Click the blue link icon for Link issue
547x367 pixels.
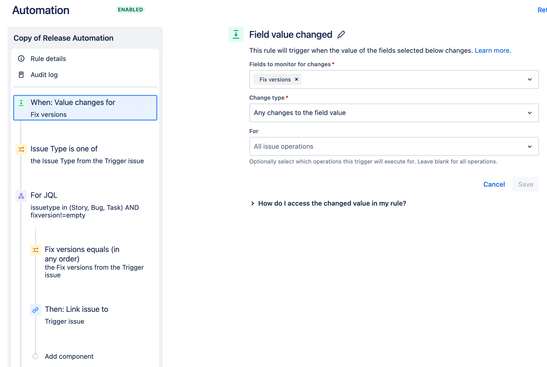coord(36,310)
